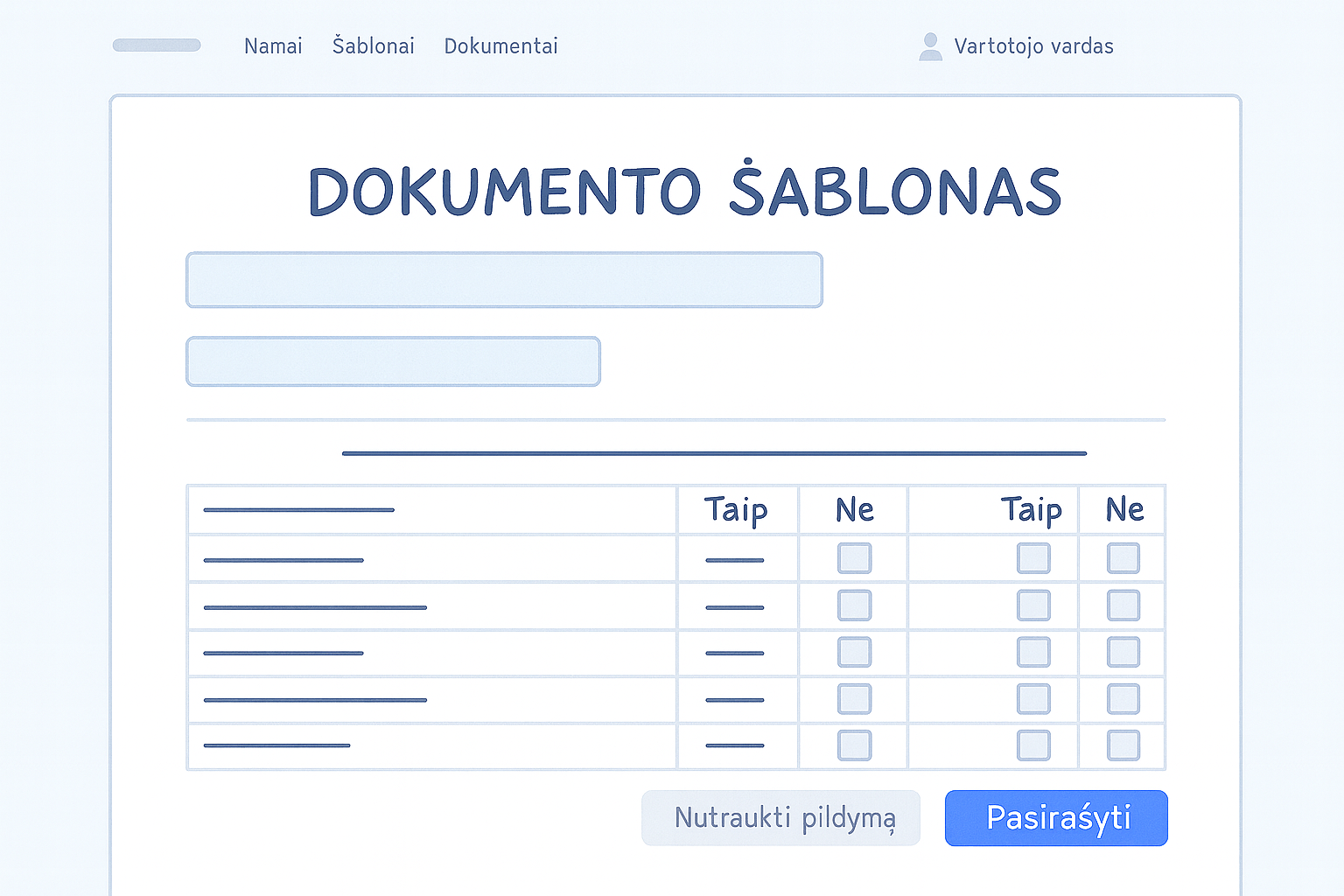Image resolution: width=1344 pixels, height=896 pixels.
Task: Check the second Taip box in last row
Action: [x=1033, y=745]
